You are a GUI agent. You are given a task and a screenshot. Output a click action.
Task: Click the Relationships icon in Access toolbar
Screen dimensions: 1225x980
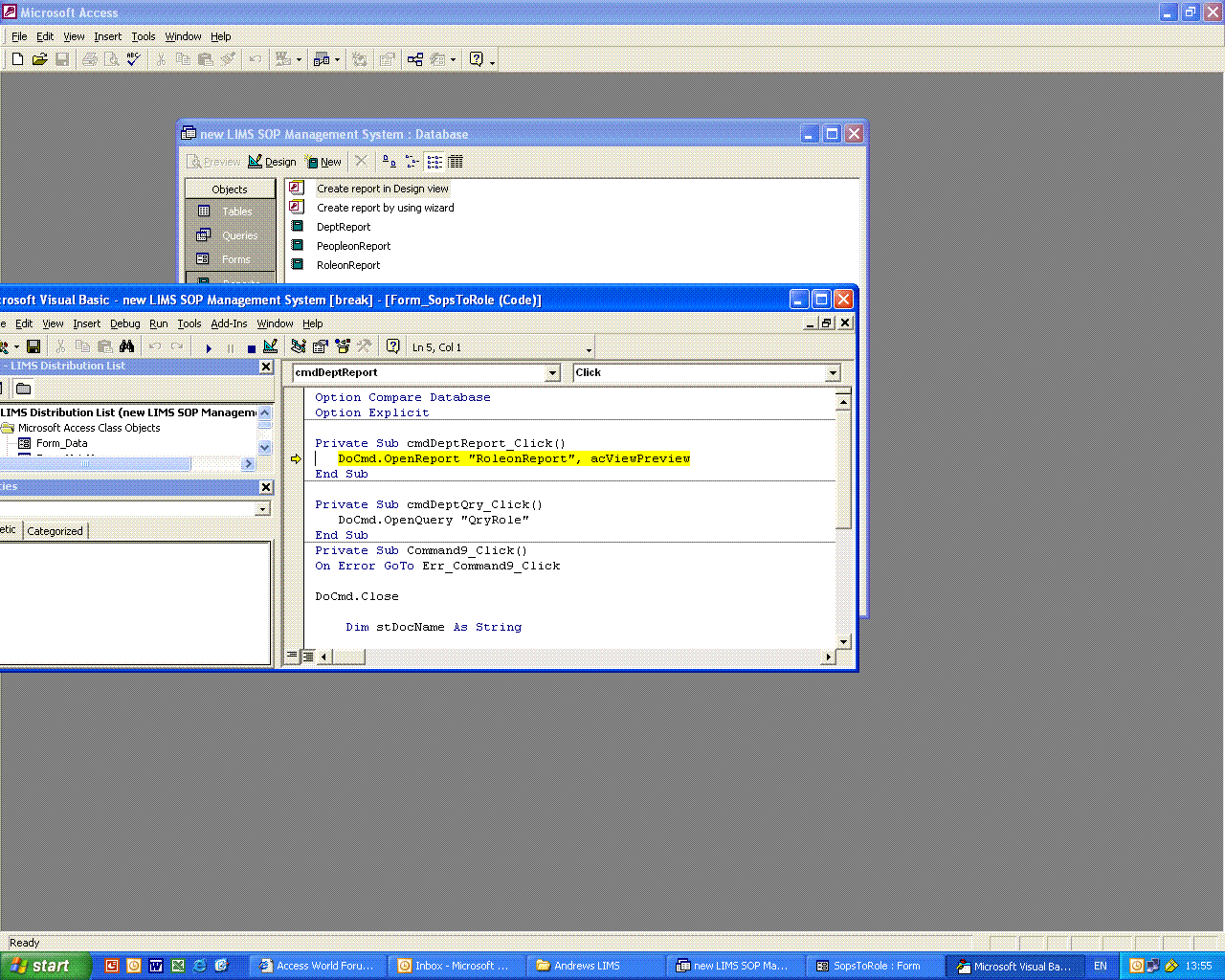415,59
